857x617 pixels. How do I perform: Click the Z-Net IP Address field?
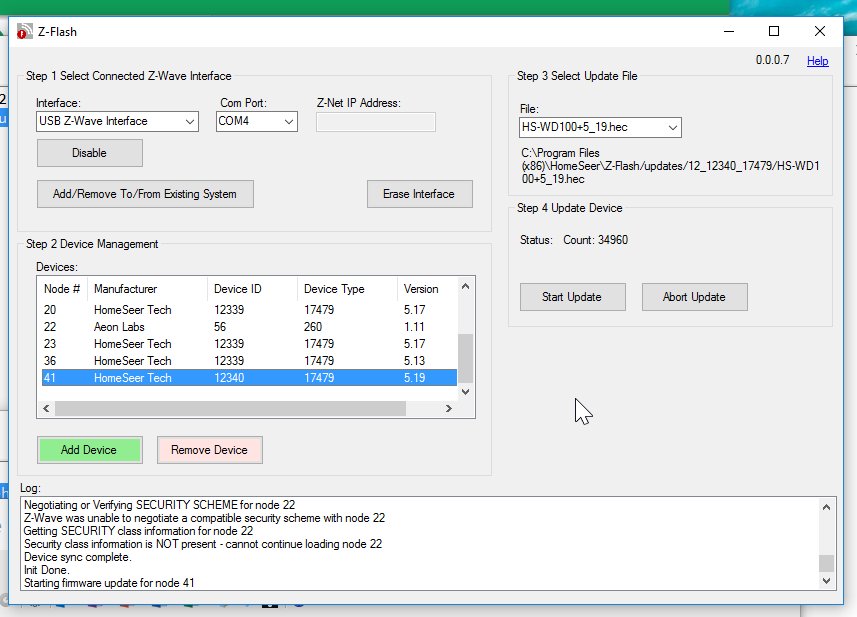pos(375,122)
